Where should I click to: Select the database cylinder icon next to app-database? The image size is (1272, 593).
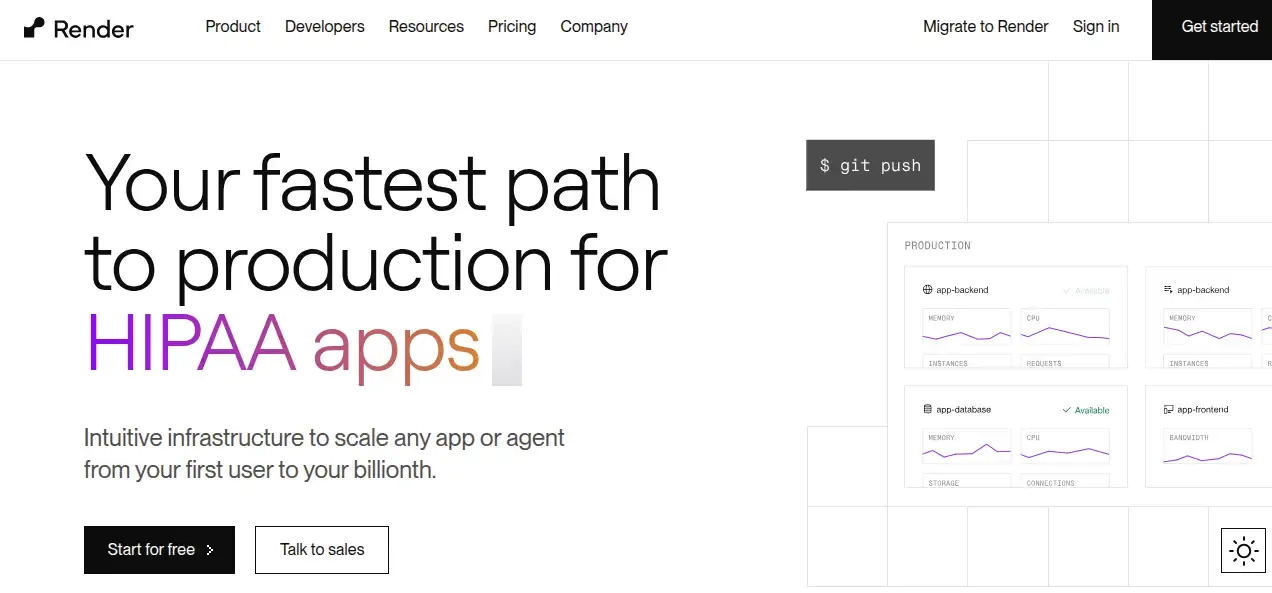pos(928,410)
